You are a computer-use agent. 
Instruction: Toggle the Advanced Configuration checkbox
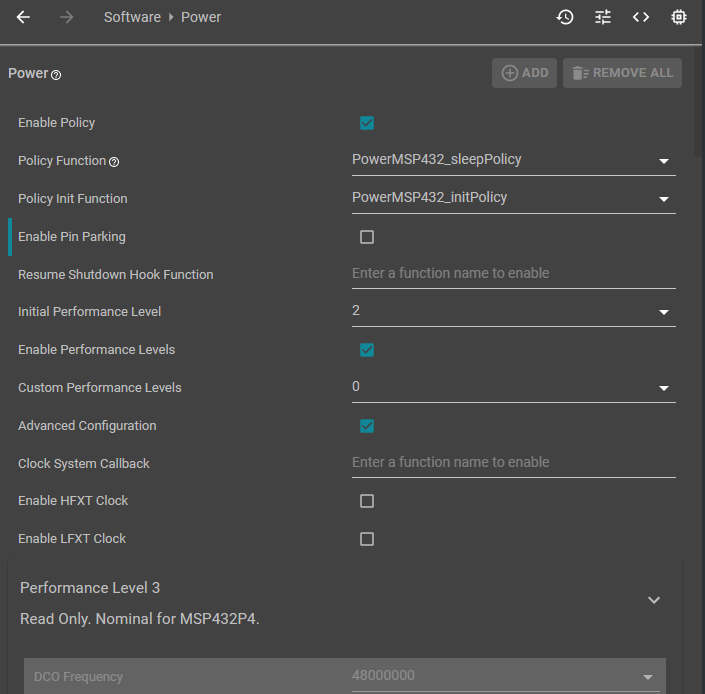pyautogui.click(x=367, y=426)
